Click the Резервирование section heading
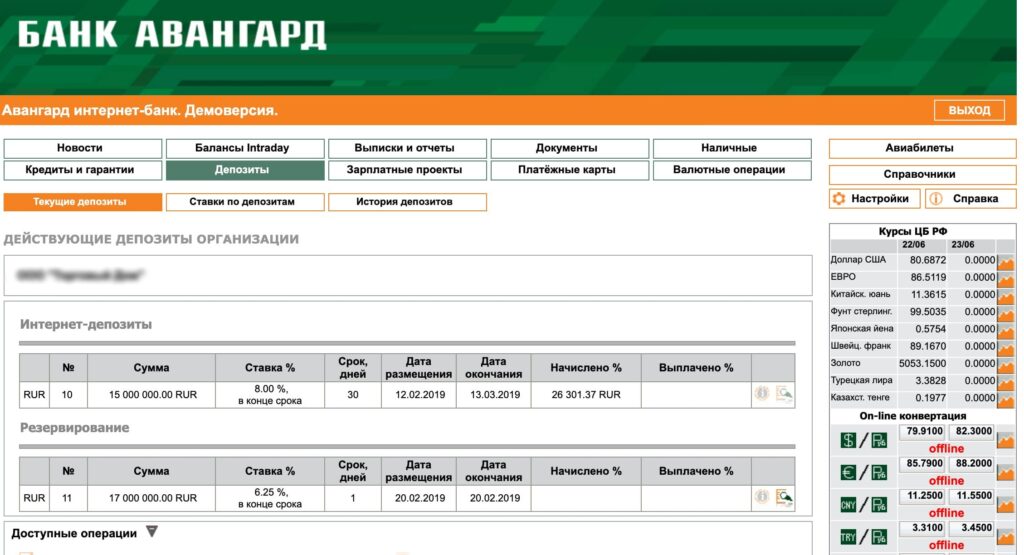 [74, 428]
